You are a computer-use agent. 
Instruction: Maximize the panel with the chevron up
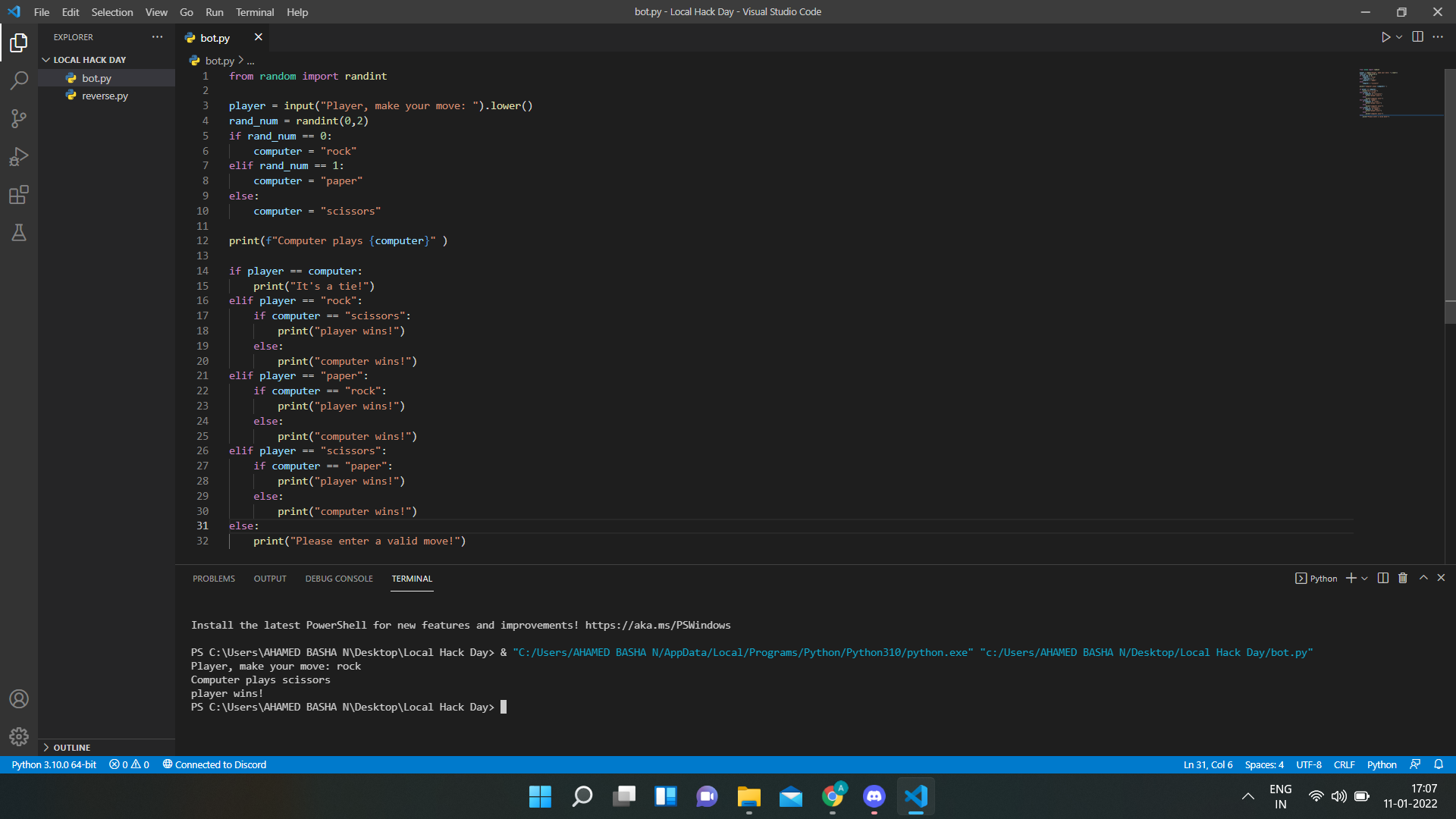coord(1423,578)
